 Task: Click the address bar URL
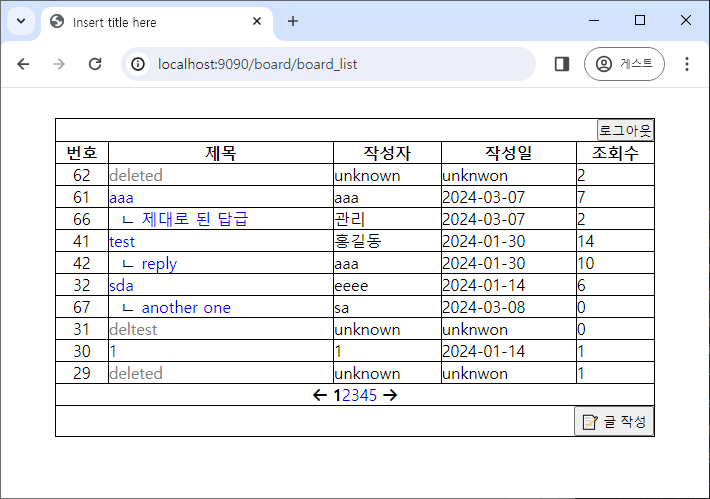coord(258,64)
